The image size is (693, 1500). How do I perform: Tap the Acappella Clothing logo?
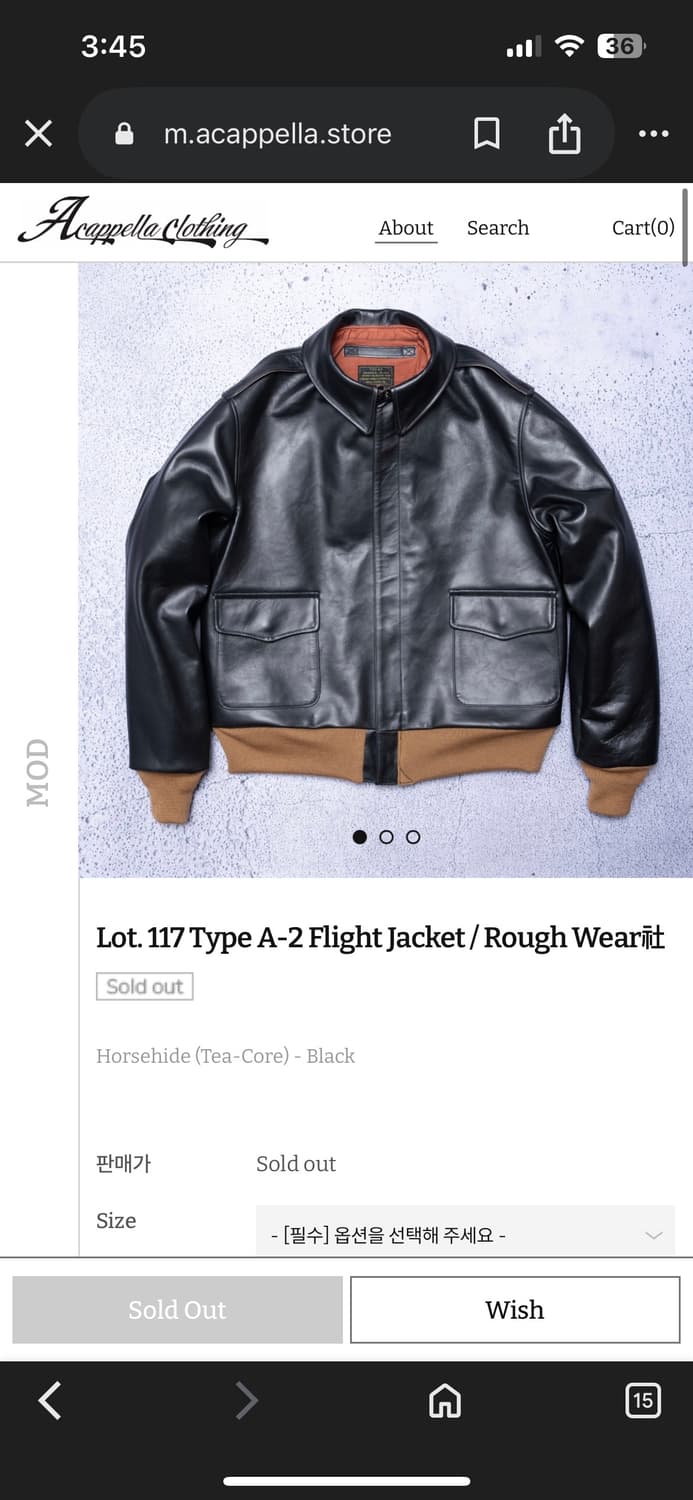click(x=143, y=222)
